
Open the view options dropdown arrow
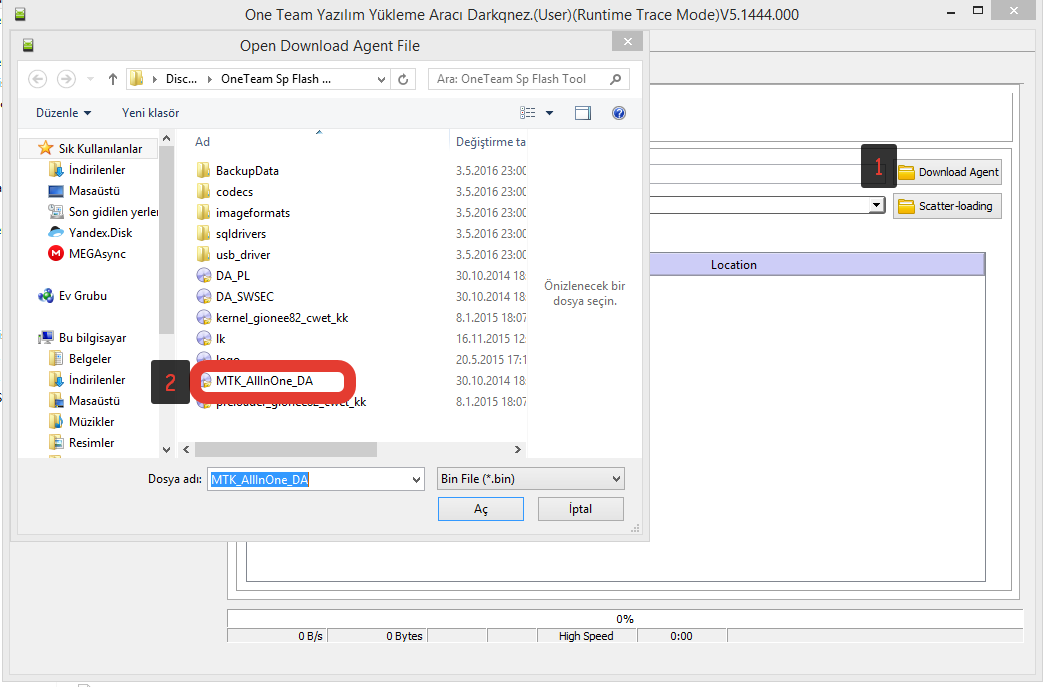[549, 113]
